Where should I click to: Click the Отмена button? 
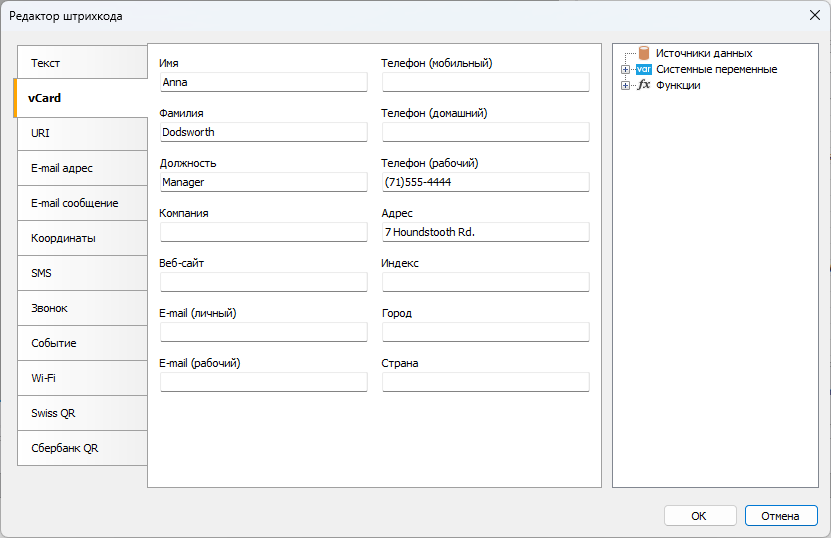click(x=781, y=516)
